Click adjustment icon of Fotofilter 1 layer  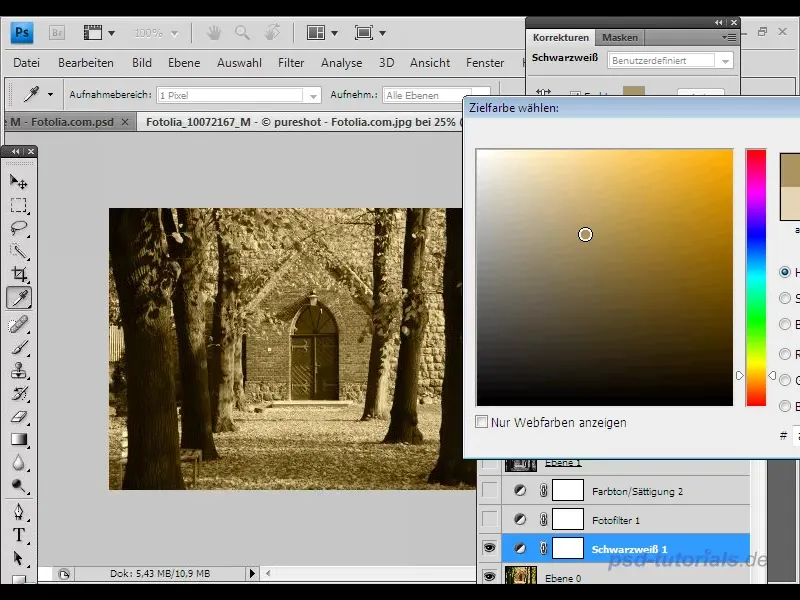(520, 519)
